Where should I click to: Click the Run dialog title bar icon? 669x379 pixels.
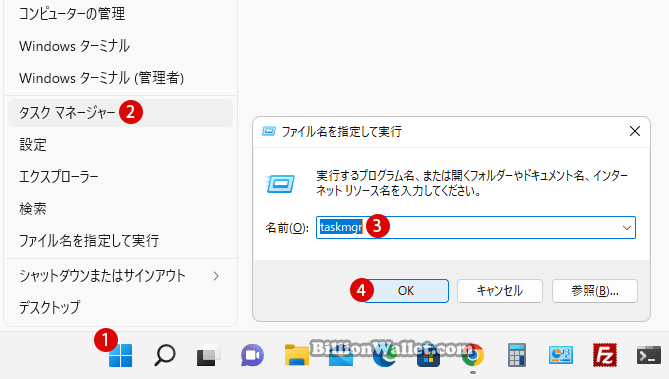coord(268,131)
